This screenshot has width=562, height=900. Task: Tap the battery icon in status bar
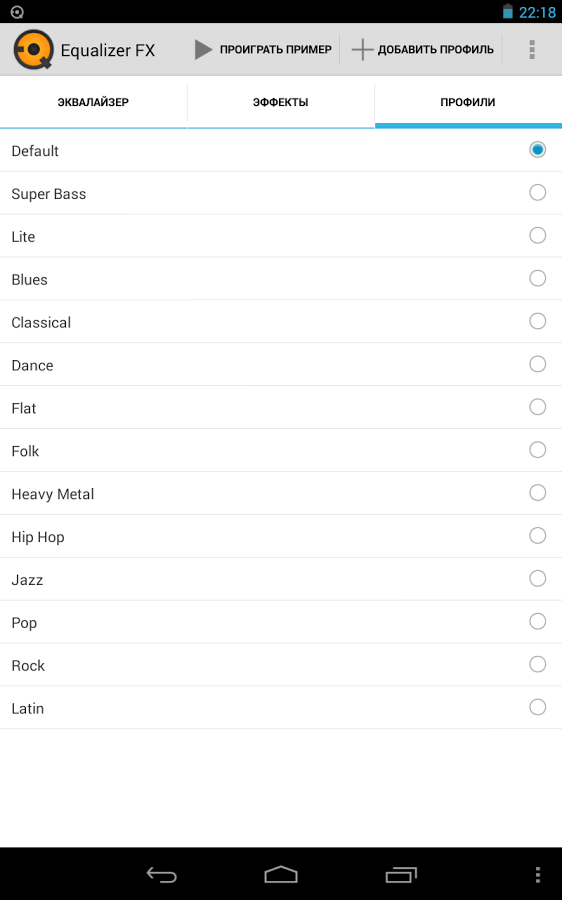[507, 11]
